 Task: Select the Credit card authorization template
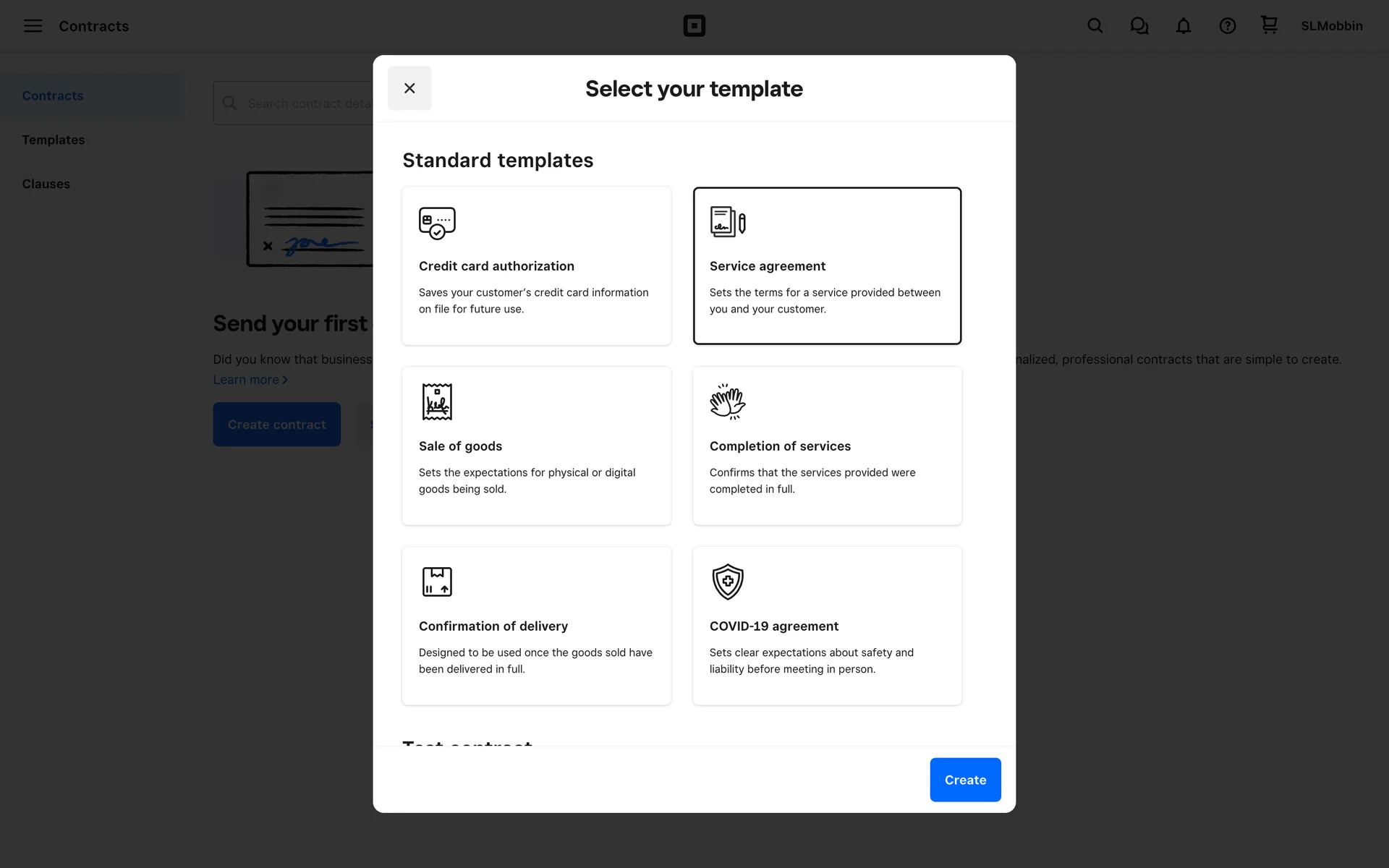coord(536,265)
